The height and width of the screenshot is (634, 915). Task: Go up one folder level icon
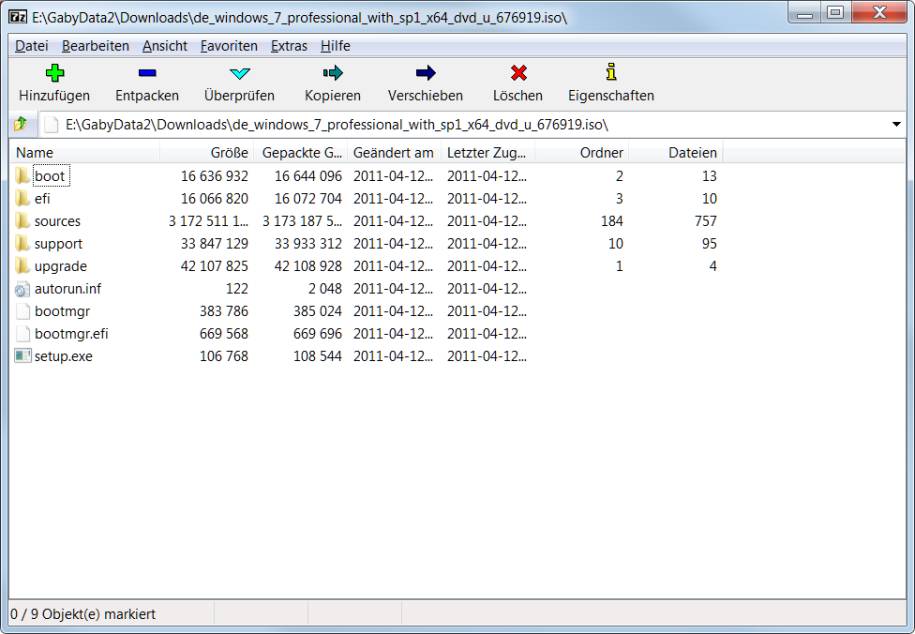click(20, 124)
